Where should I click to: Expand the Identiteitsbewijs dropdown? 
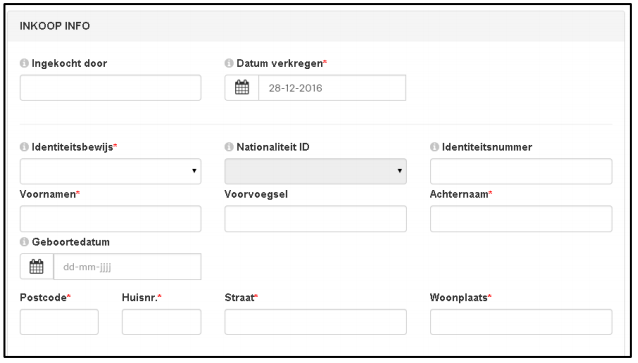[111, 171]
